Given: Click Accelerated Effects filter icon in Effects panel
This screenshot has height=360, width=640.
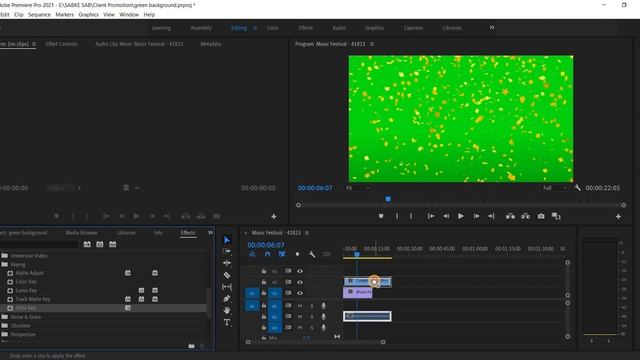Looking at the screenshot, I should 87,244.
